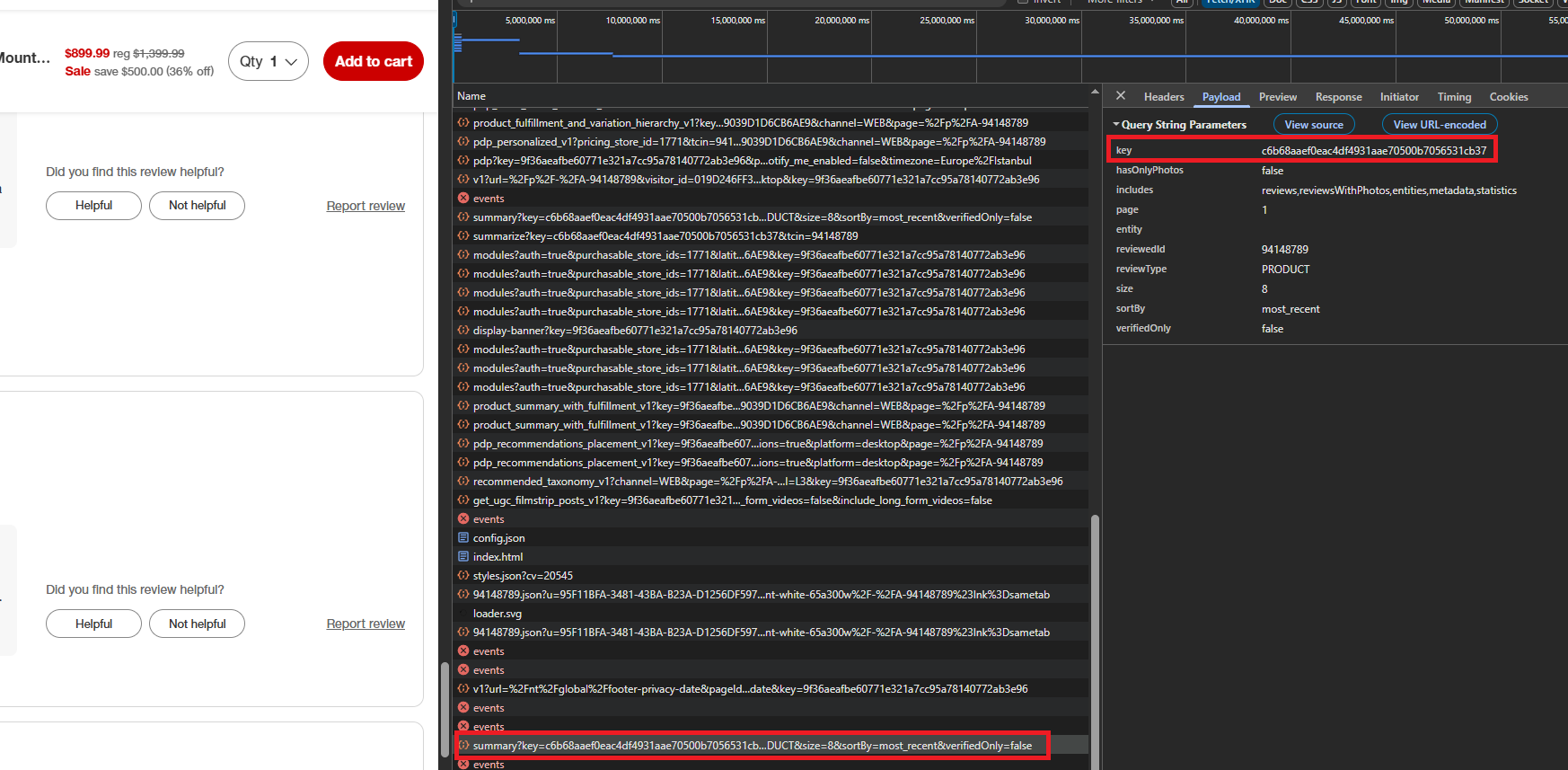Click the sortBy value most_recent
The width and height of the screenshot is (1568, 770).
point(1291,309)
